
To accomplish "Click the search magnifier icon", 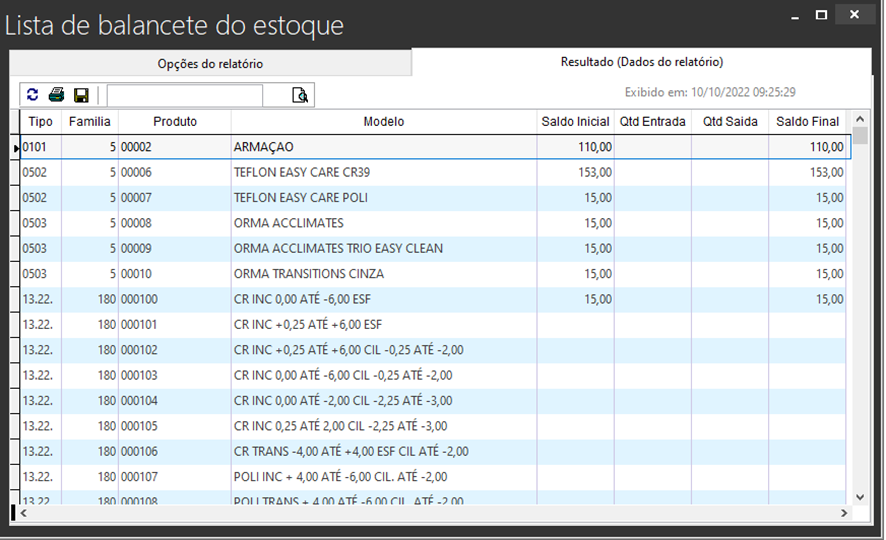I will click(x=299, y=95).
